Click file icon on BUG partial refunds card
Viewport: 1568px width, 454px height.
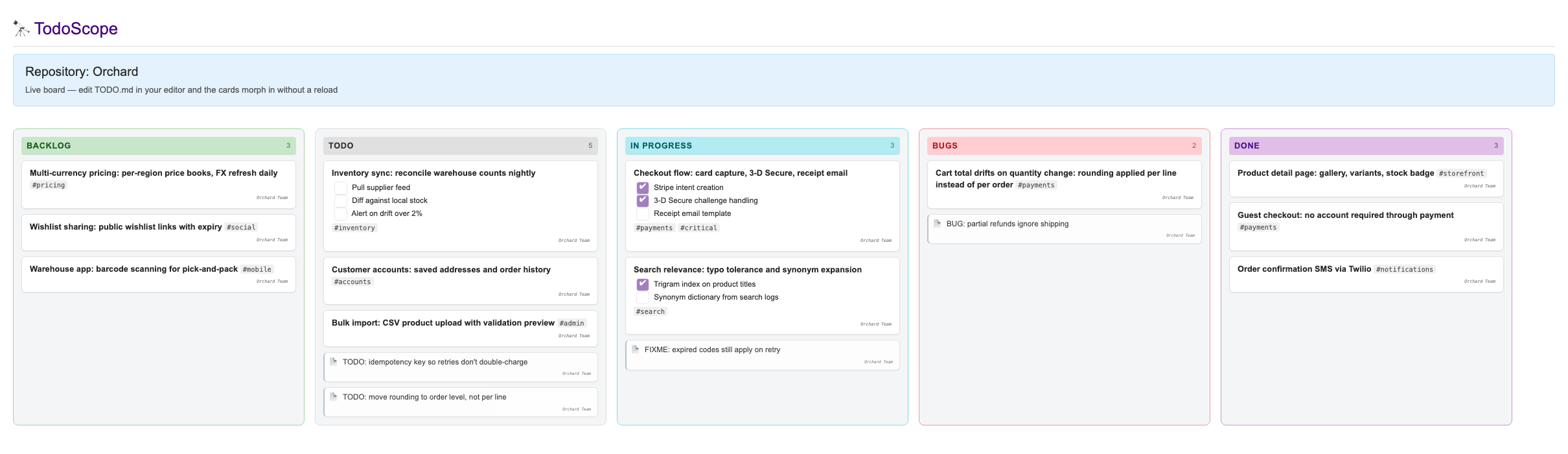click(x=938, y=224)
